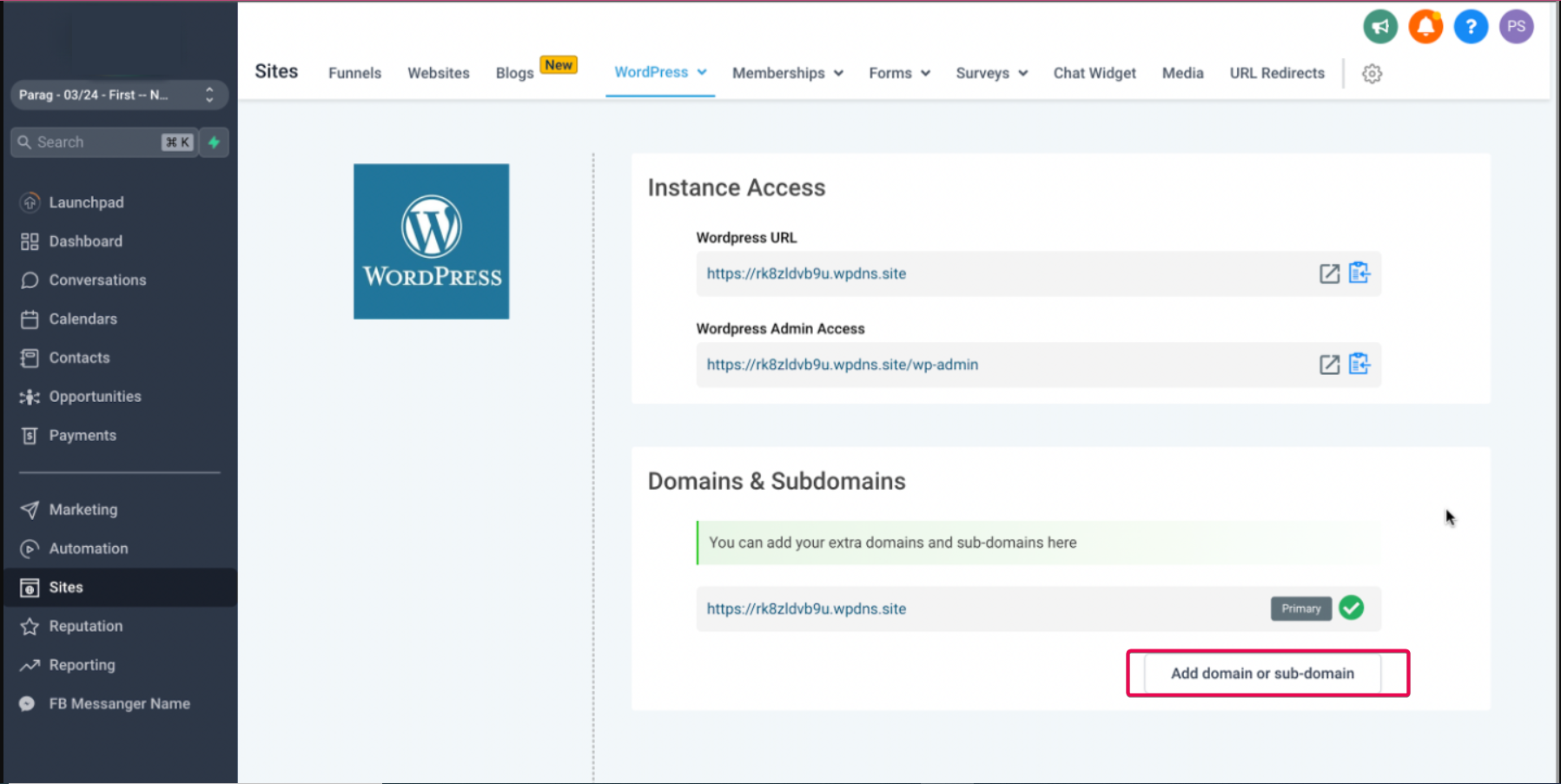Open the wp-admin URL link
The image size is (1561, 784).
842,365
